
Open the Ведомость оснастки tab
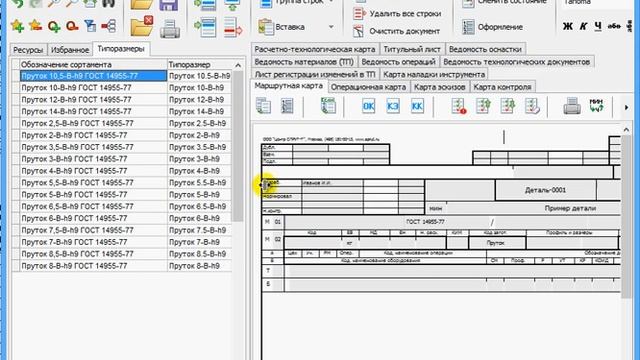pyautogui.click(x=485, y=49)
